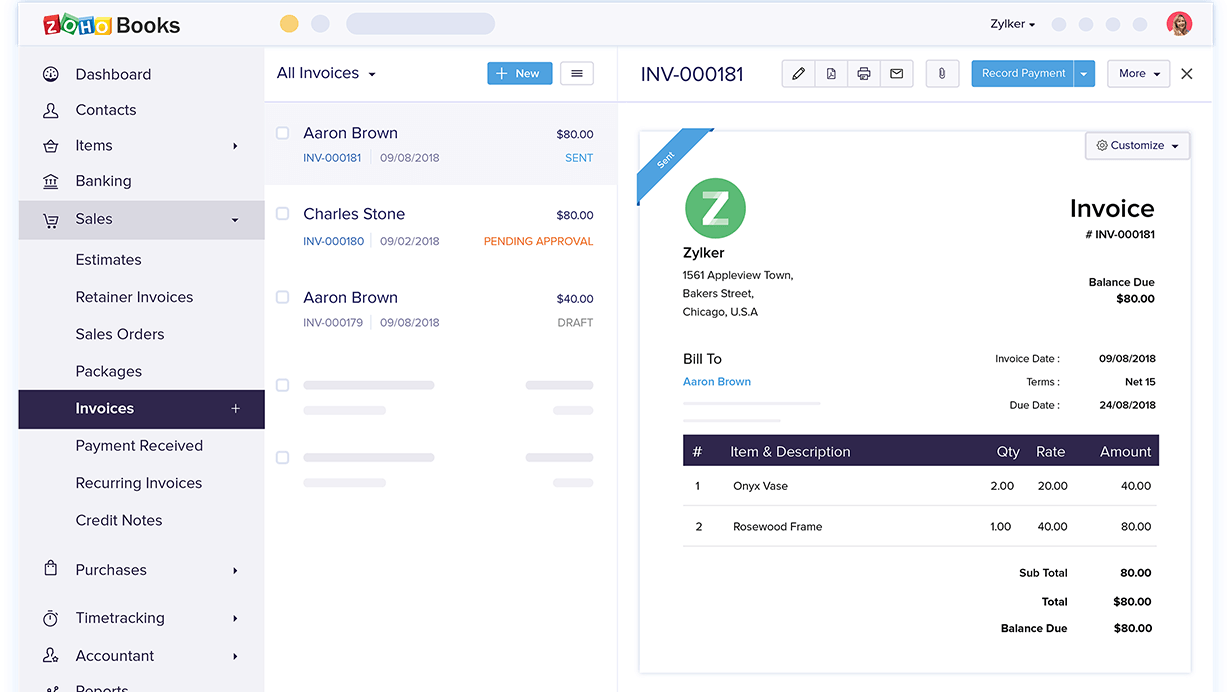
Task: Open user profile avatar
Action: 1180,24
